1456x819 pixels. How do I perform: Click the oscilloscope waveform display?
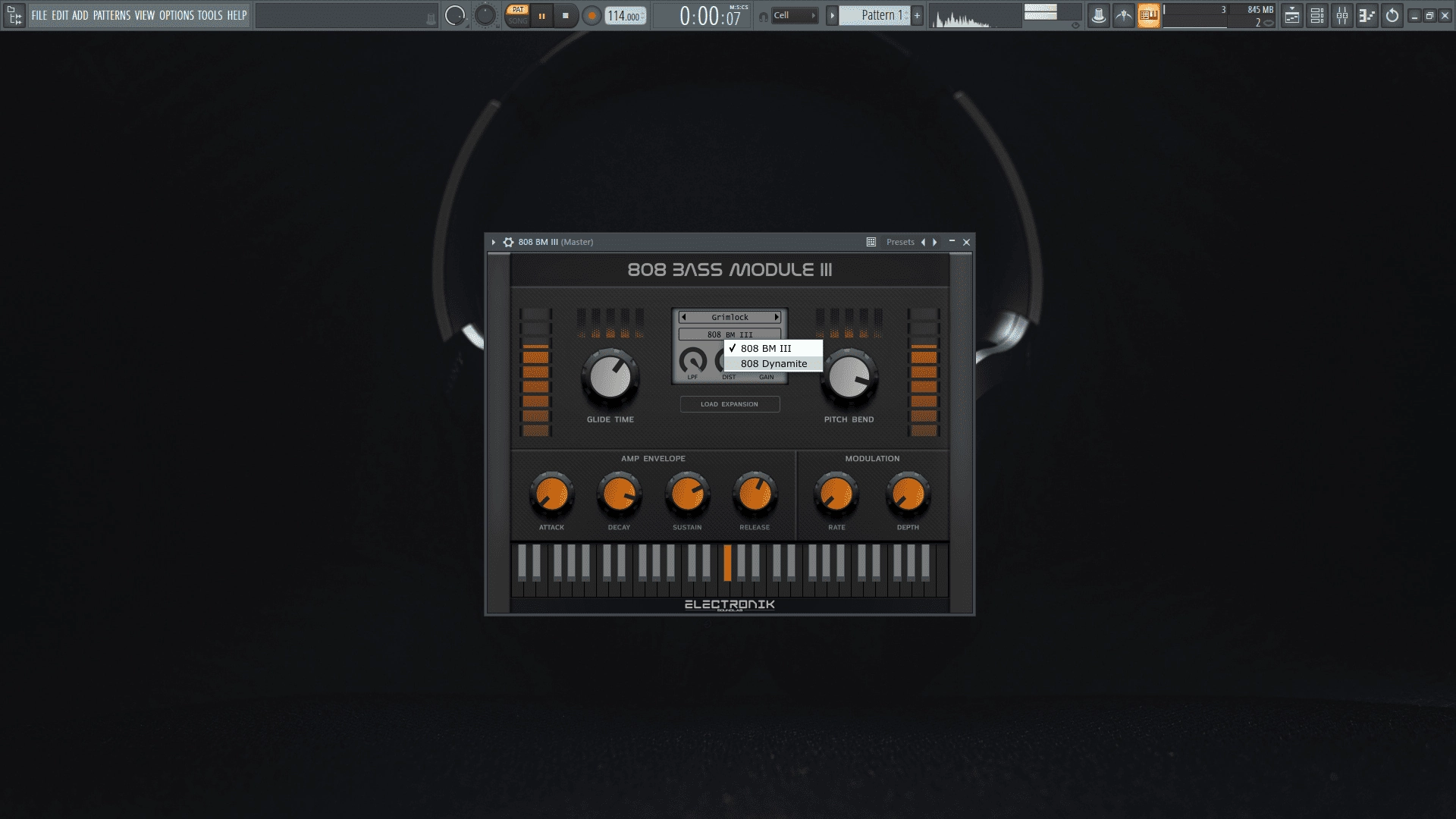point(974,16)
